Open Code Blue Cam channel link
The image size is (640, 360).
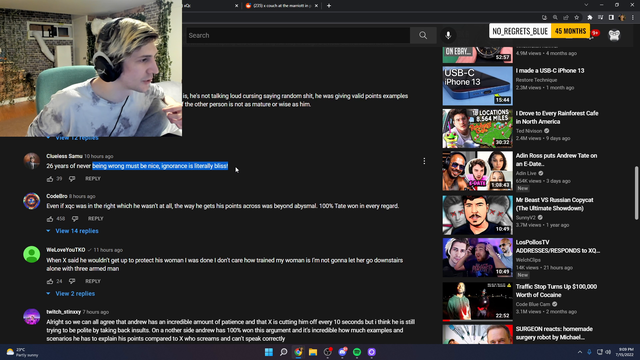pyautogui.click(x=533, y=304)
